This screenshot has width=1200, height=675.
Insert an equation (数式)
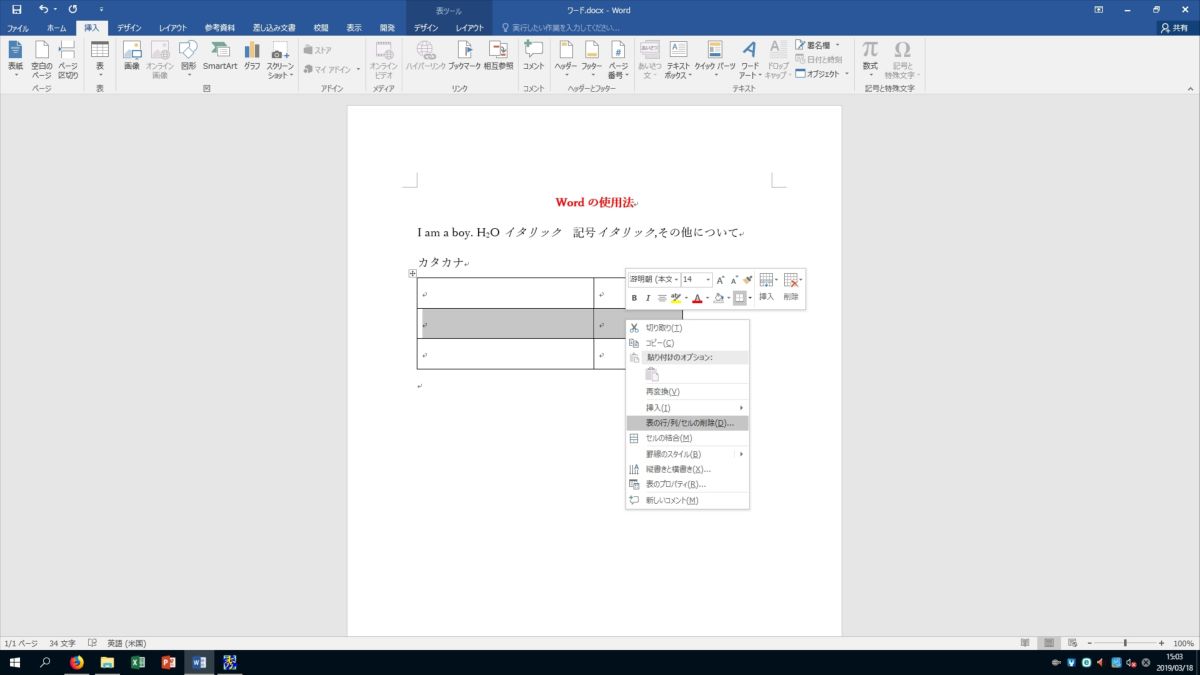click(870, 60)
